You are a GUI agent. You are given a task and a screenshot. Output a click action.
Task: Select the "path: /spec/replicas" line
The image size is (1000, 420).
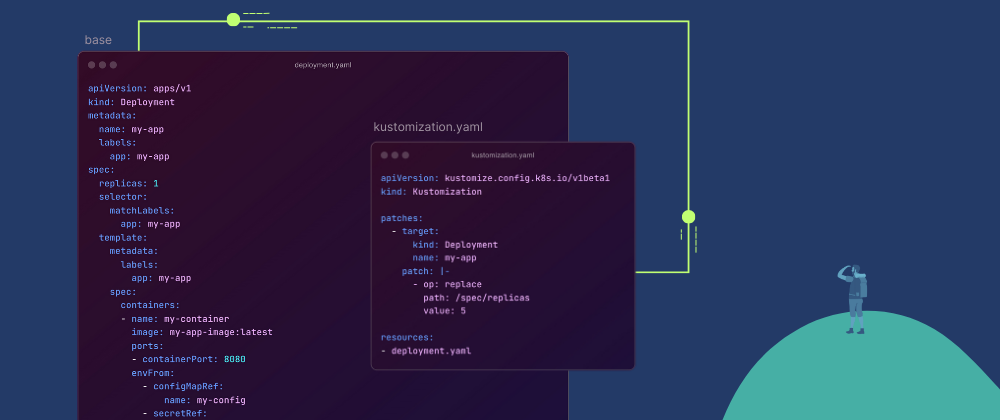[x=476, y=297]
